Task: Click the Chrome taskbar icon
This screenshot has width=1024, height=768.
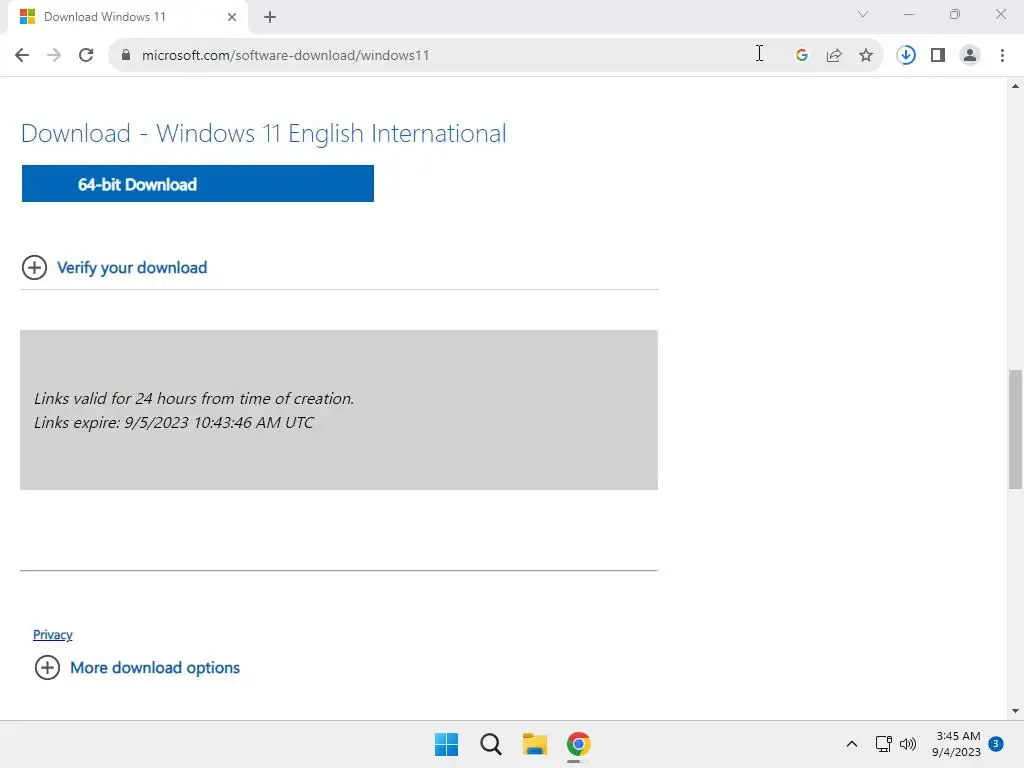Action: point(578,744)
